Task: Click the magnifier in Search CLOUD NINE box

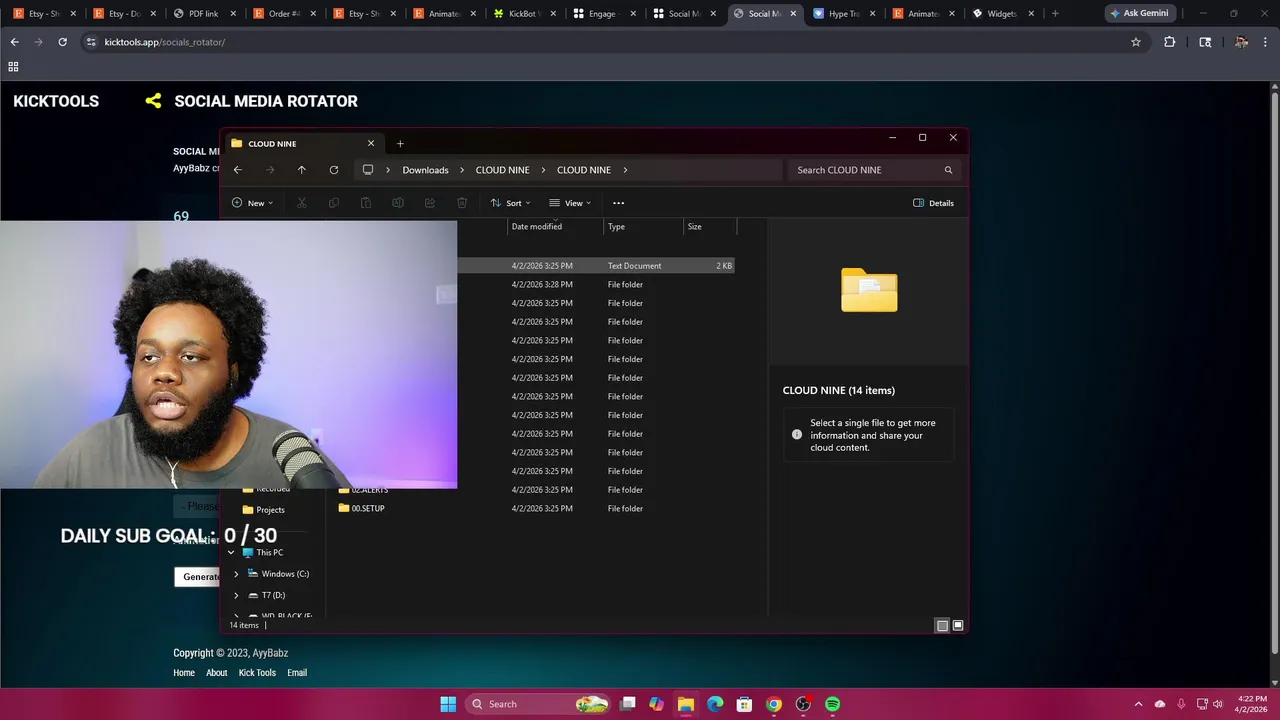Action: coord(948,170)
